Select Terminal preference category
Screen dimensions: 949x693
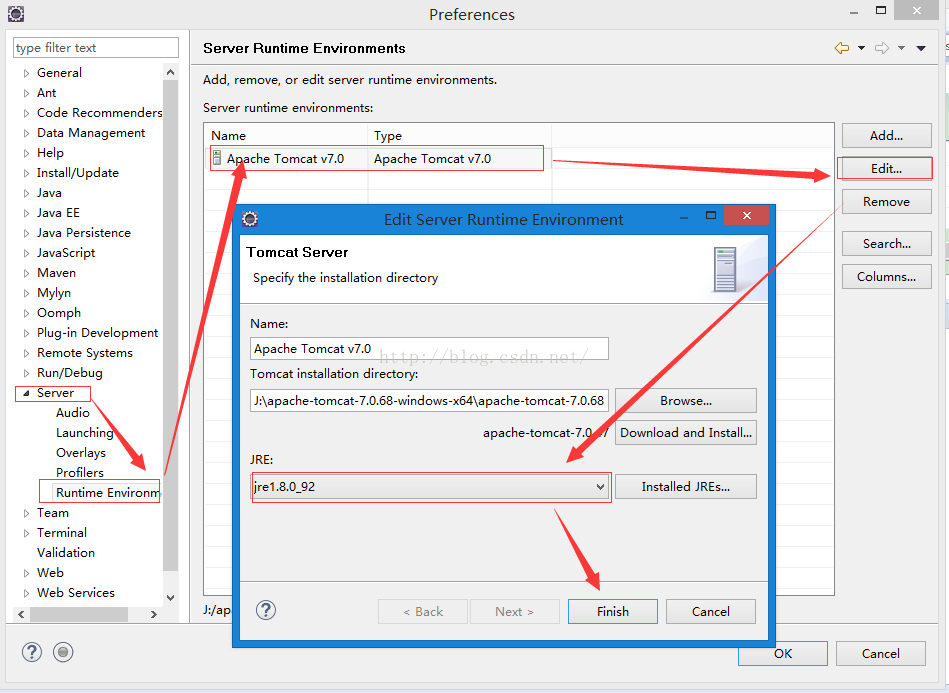tap(62, 532)
